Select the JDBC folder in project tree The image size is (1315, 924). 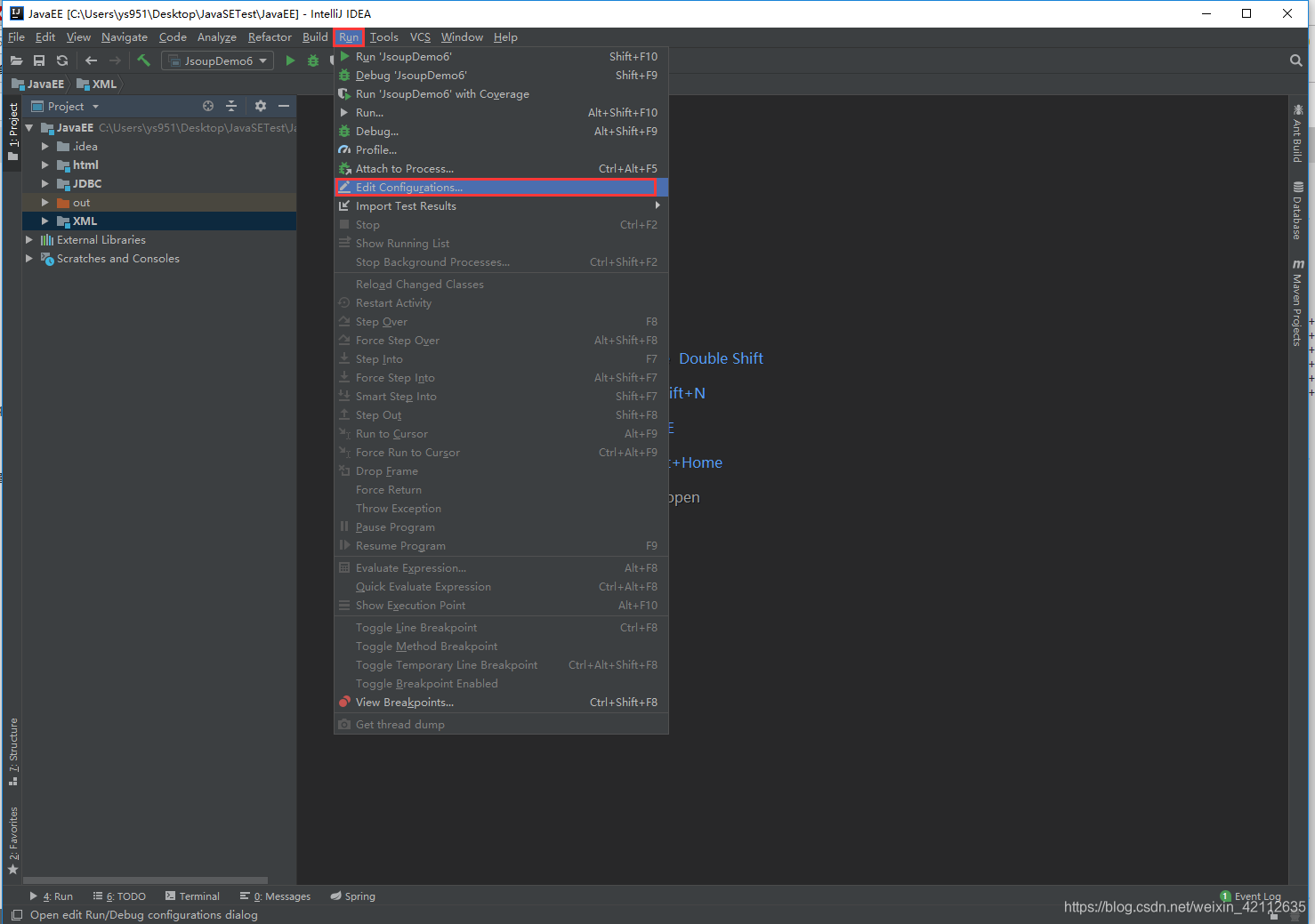tap(159, 184)
